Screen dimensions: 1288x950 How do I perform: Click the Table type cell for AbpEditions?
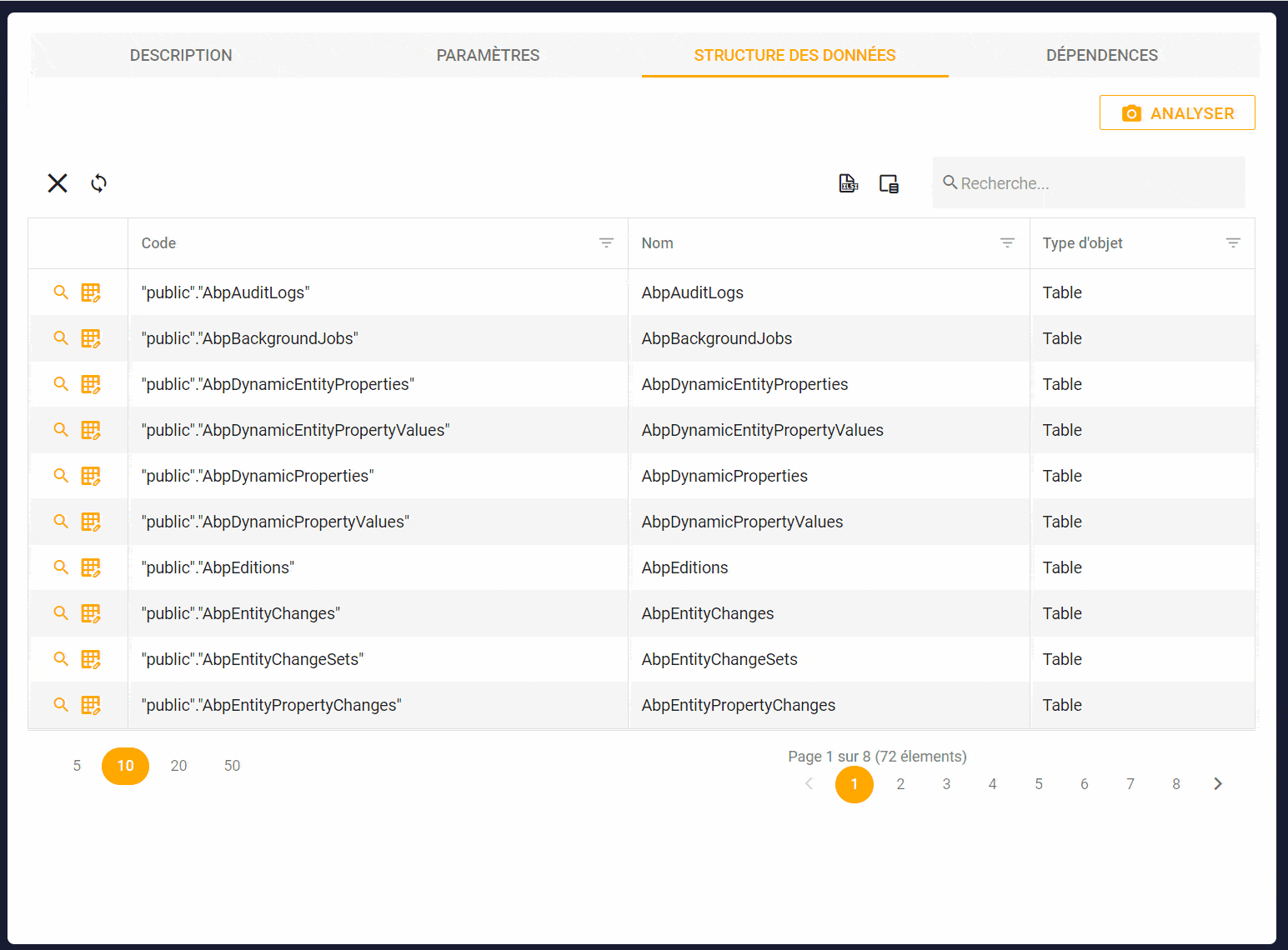tap(1142, 567)
